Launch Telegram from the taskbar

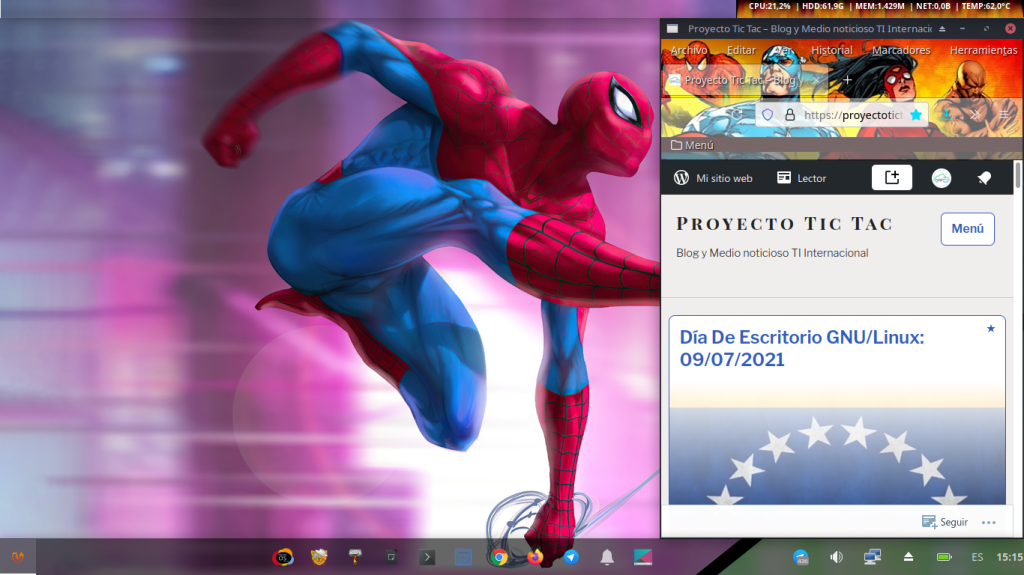[570, 557]
